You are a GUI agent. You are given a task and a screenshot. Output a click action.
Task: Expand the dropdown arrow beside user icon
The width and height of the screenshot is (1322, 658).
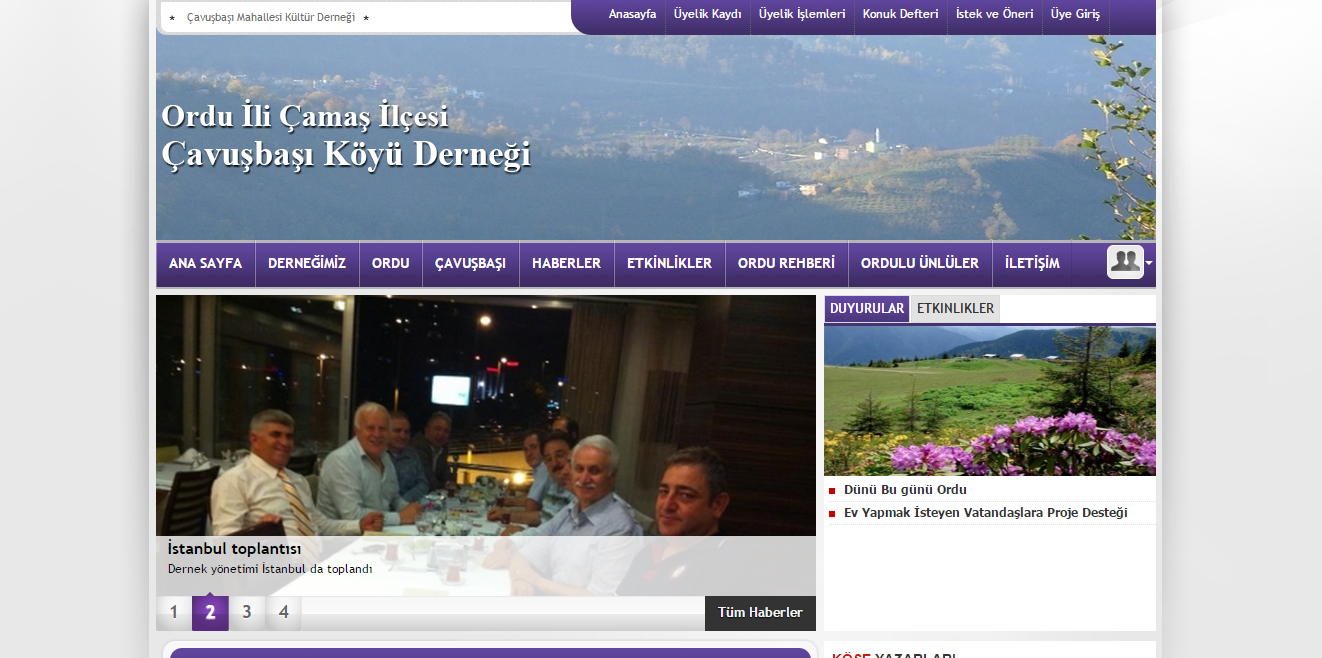click(1149, 263)
